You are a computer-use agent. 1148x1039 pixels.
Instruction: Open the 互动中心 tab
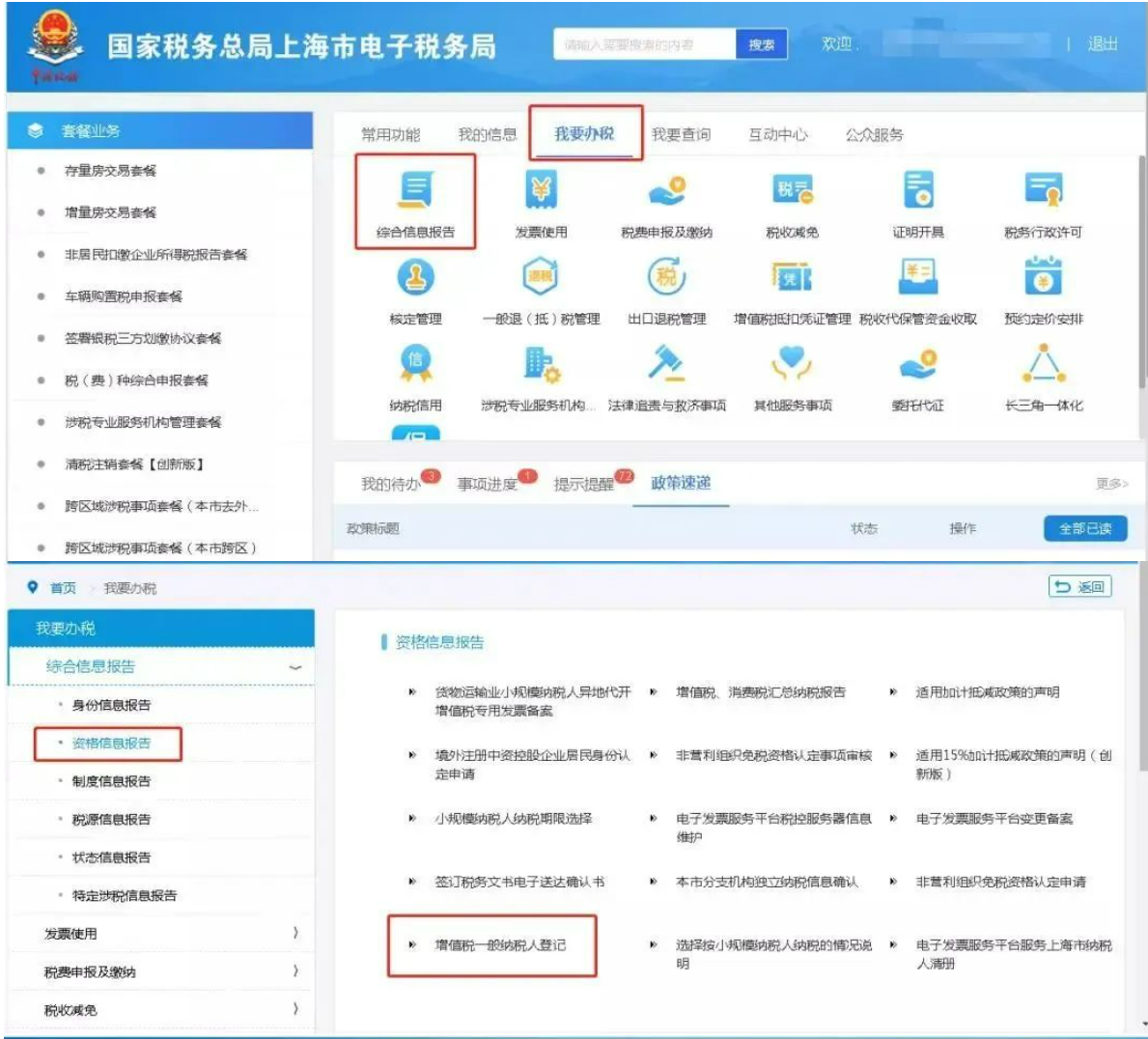tap(778, 135)
